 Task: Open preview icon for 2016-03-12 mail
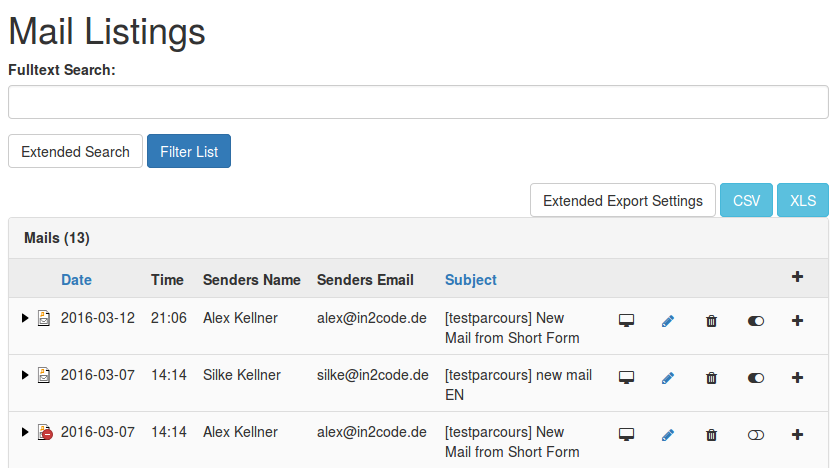(627, 321)
